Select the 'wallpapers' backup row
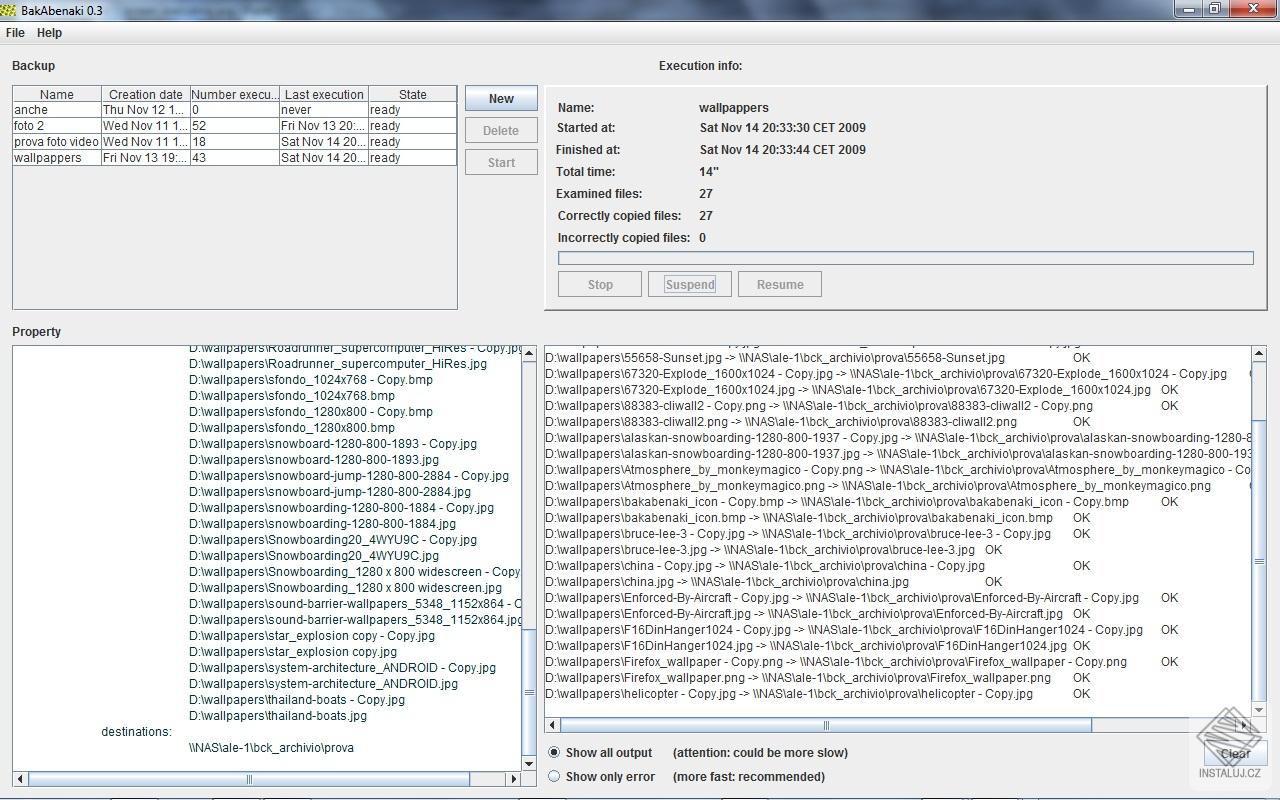 (x=56, y=158)
